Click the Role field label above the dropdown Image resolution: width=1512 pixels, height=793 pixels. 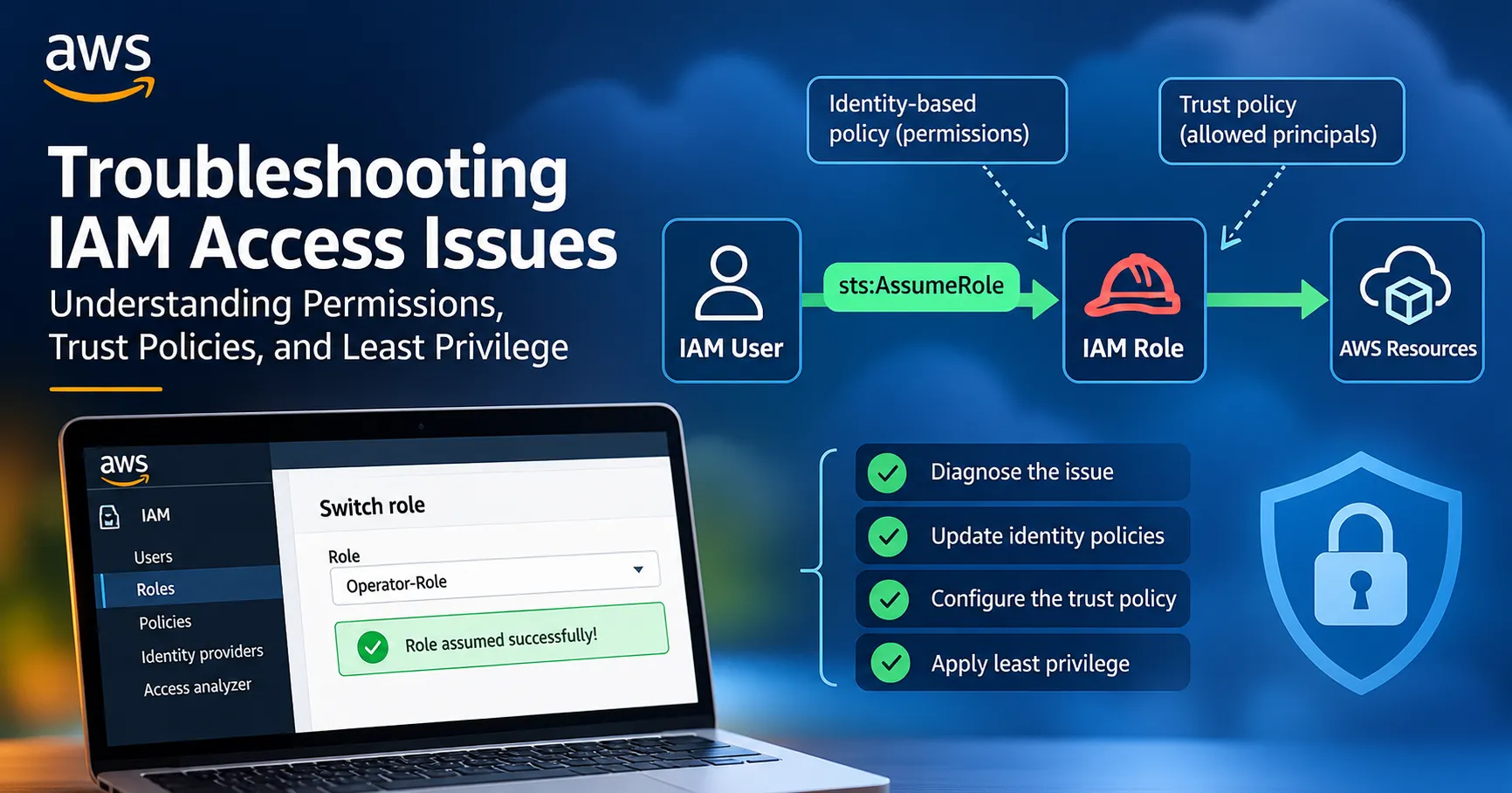click(344, 556)
